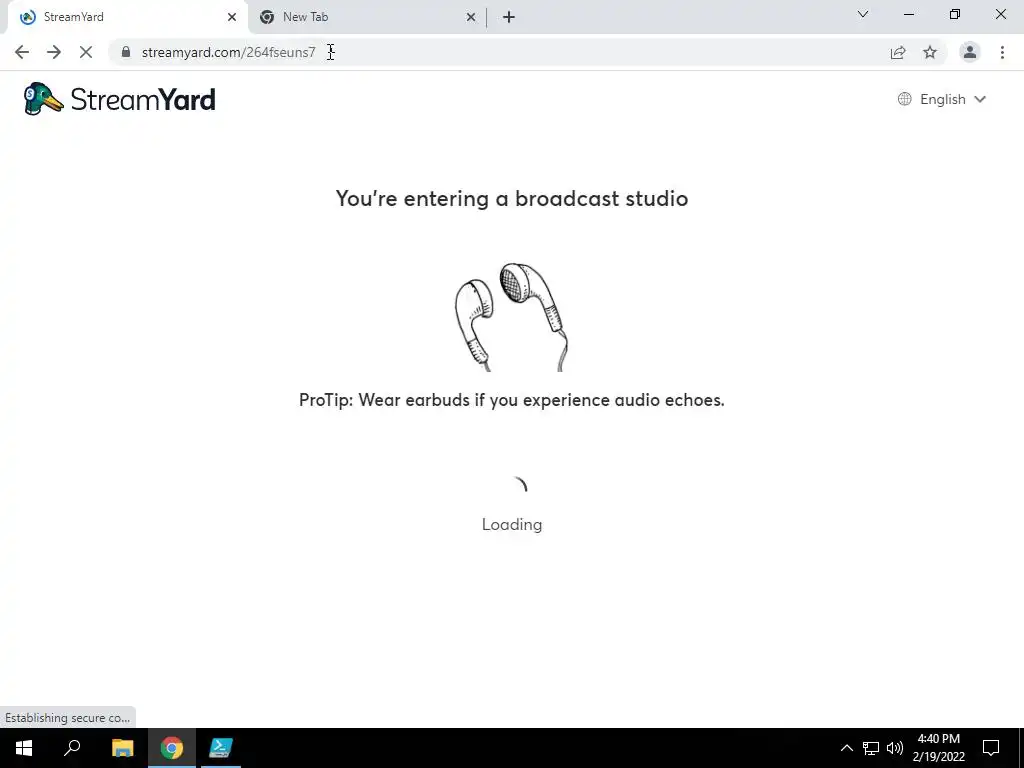Click the StreamYard wordmark text
This screenshot has height=768, width=1024.
143,100
